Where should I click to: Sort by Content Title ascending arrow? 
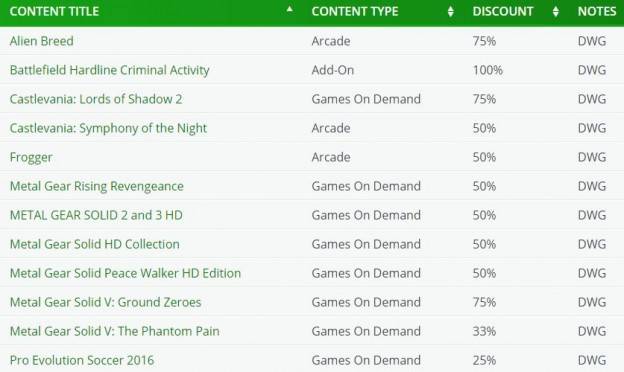coord(290,9)
